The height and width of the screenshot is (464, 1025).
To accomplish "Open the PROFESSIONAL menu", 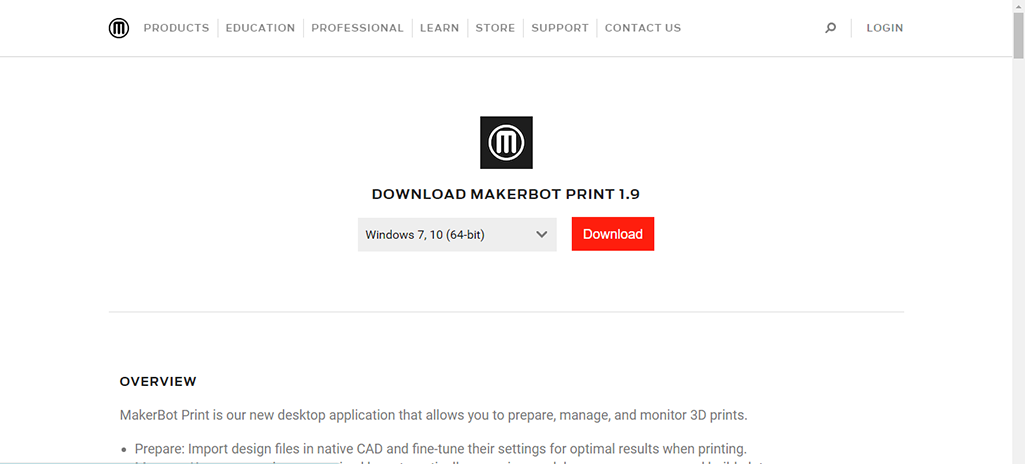I will [x=358, y=28].
